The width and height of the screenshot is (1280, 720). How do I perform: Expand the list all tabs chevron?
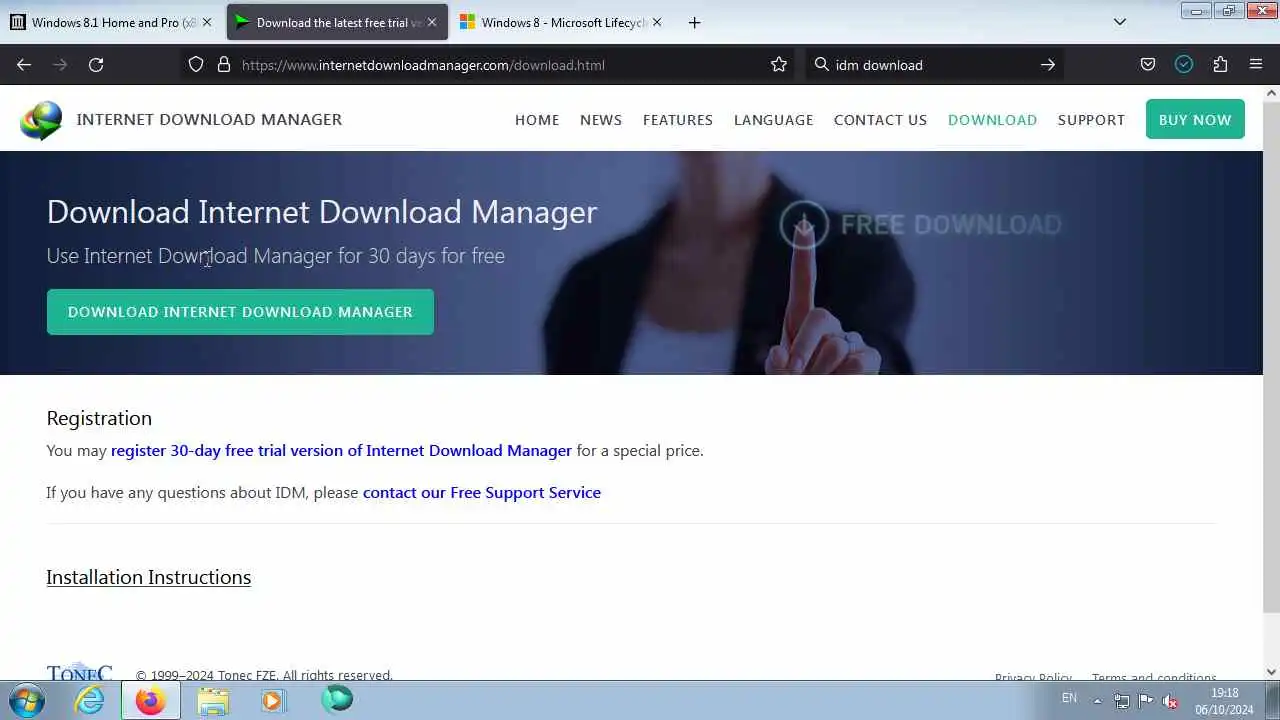point(1120,22)
